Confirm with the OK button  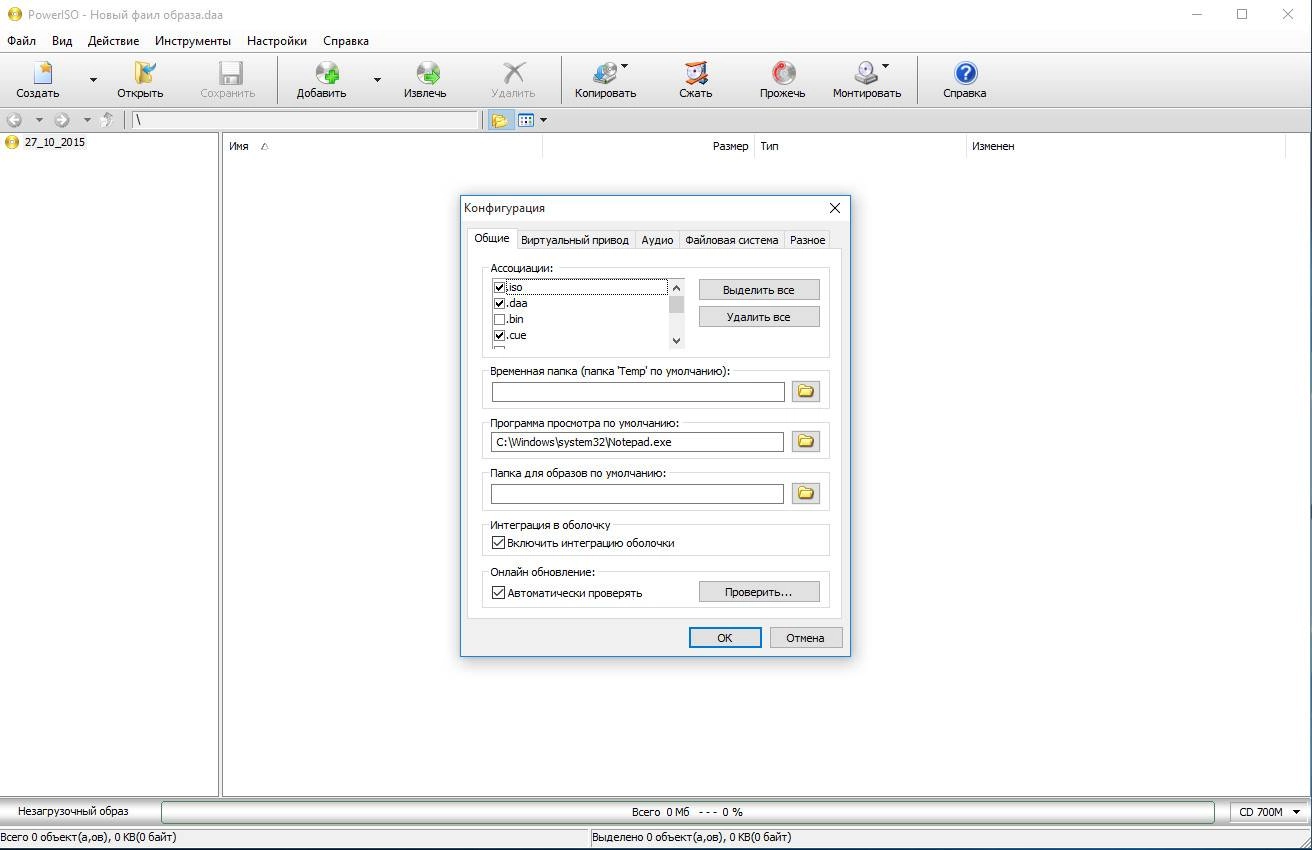725,638
